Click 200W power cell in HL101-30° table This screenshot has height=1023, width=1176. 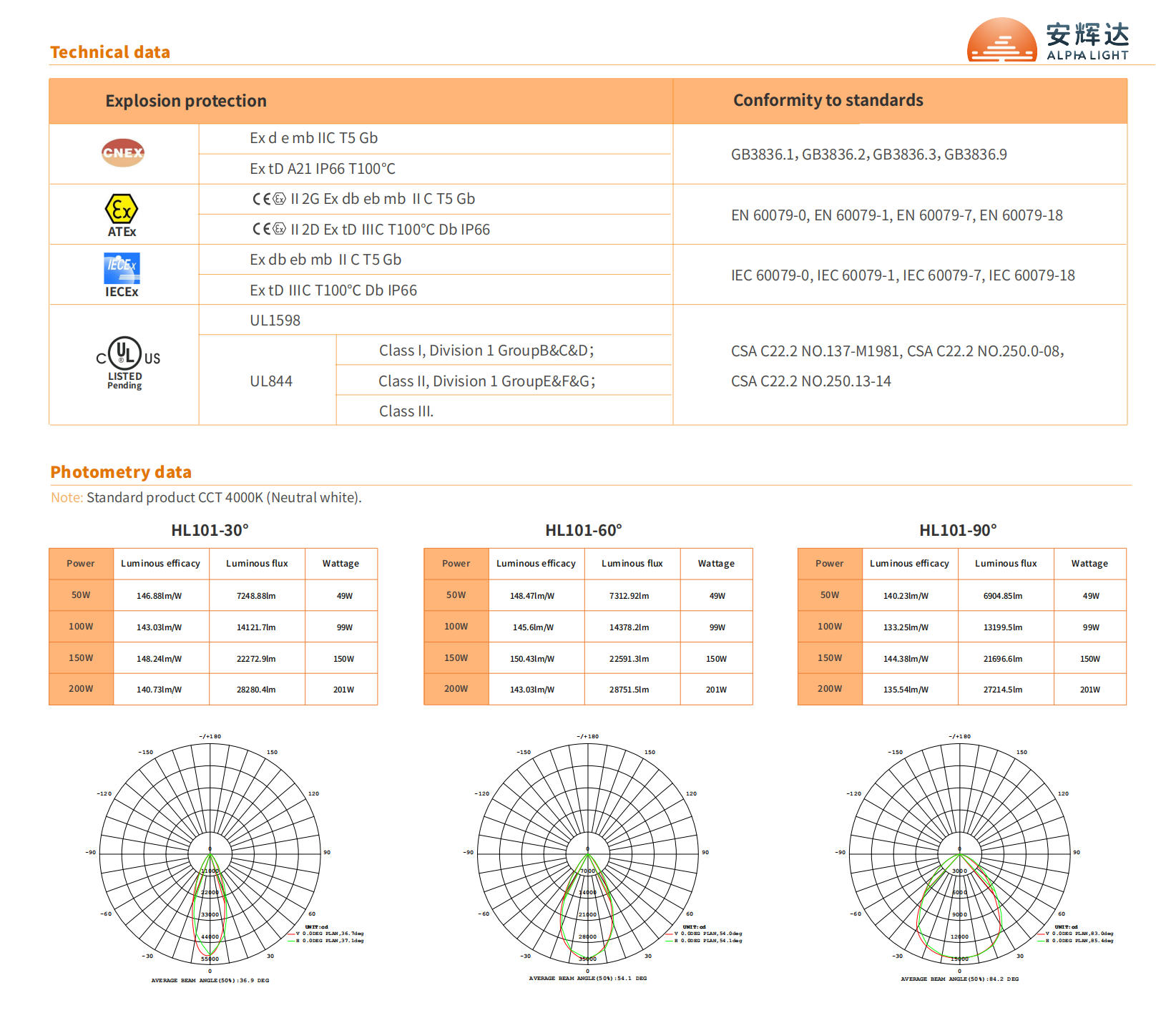click(x=81, y=689)
